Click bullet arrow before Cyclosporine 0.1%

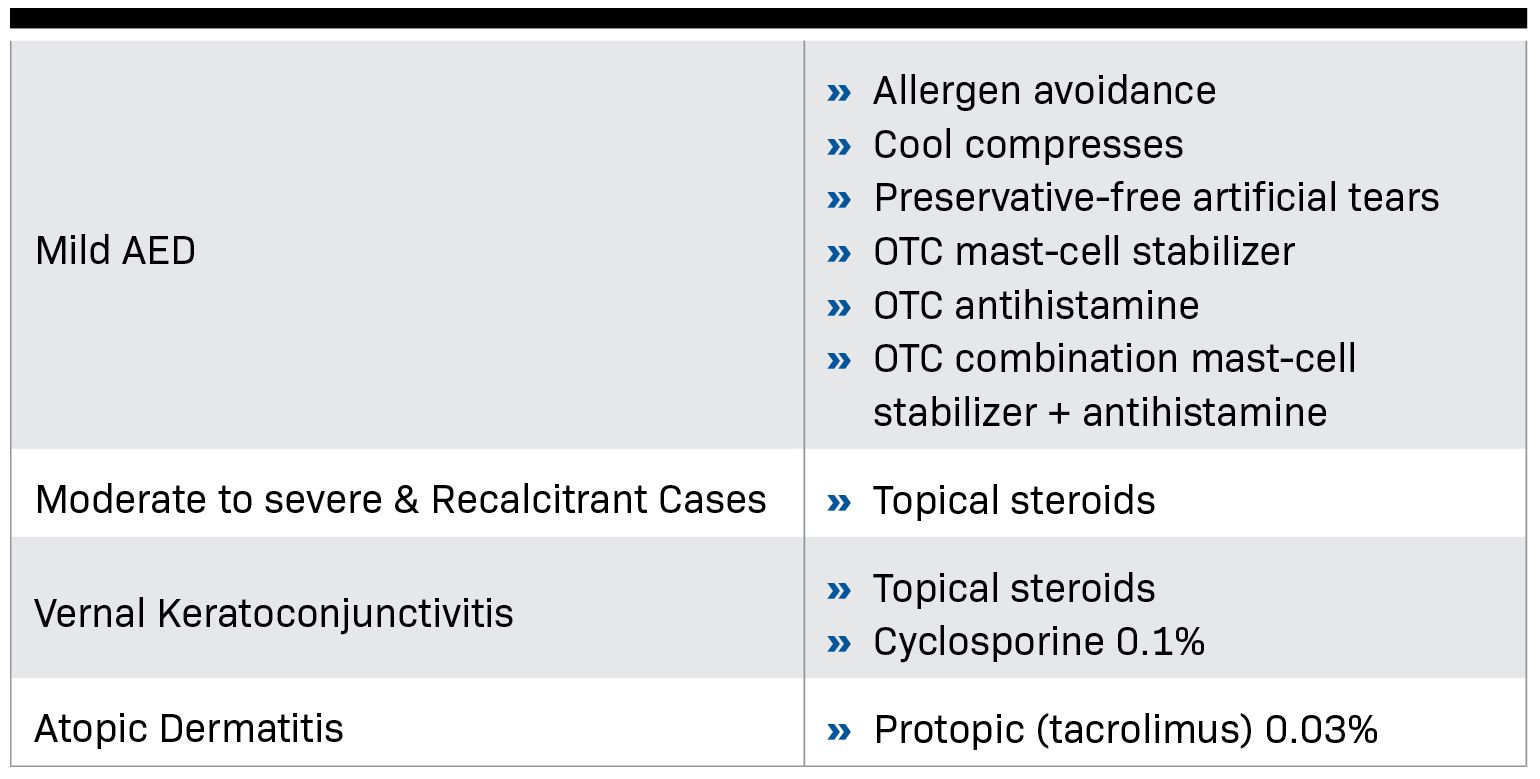[x=839, y=644]
